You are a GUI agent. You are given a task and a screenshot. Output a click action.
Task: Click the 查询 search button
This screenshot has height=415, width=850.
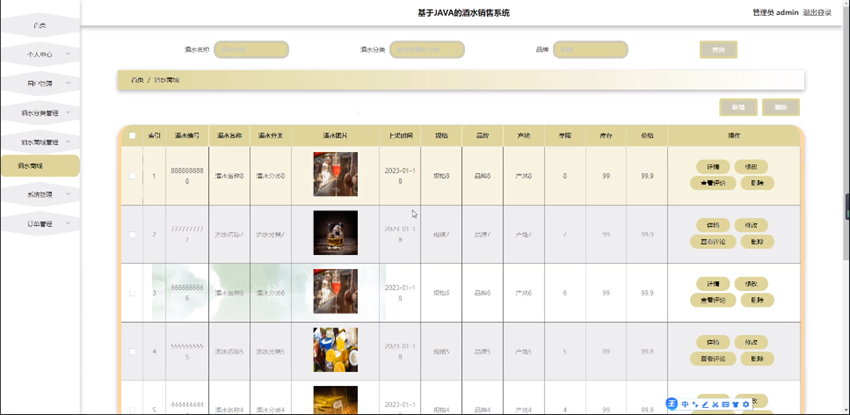[718, 50]
